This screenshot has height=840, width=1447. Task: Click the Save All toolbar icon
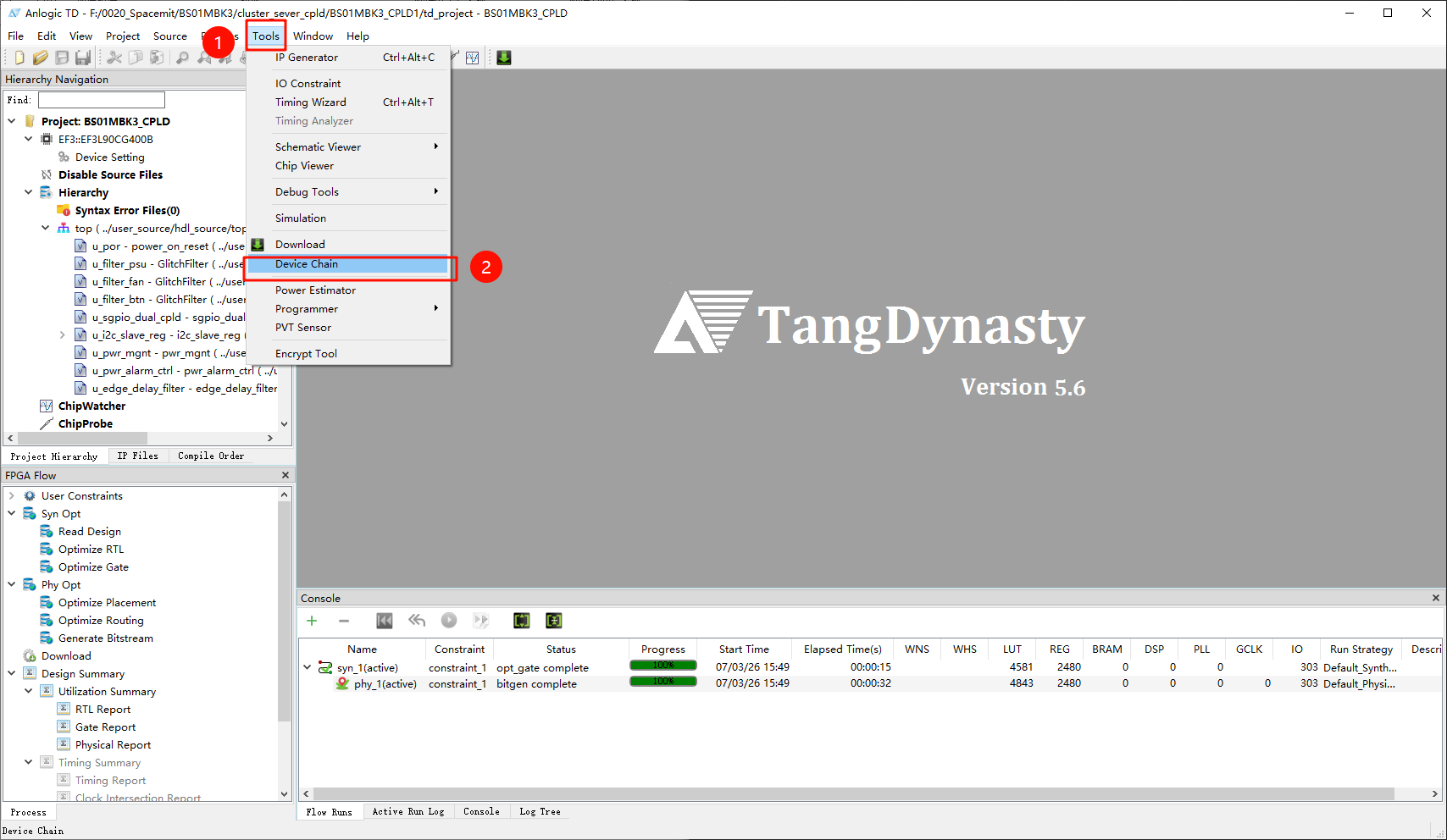point(83,58)
